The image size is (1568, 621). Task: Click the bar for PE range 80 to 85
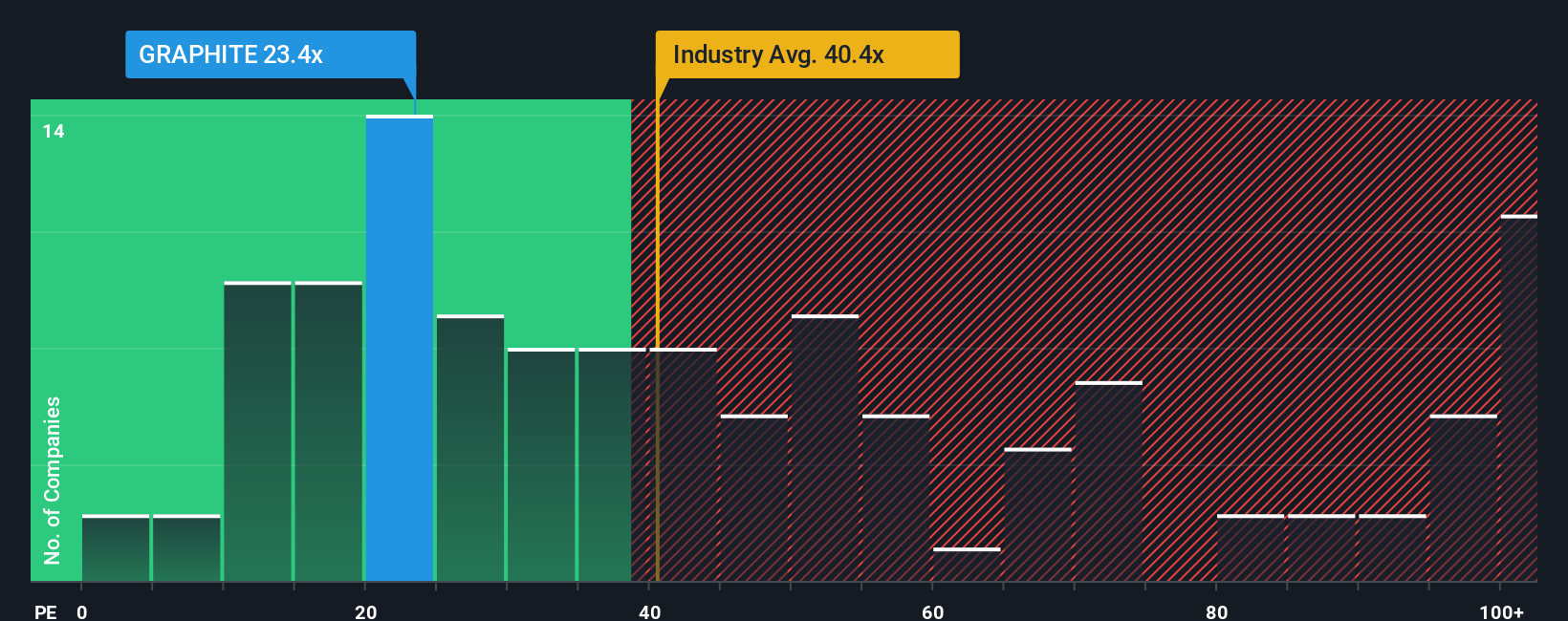(1251, 547)
